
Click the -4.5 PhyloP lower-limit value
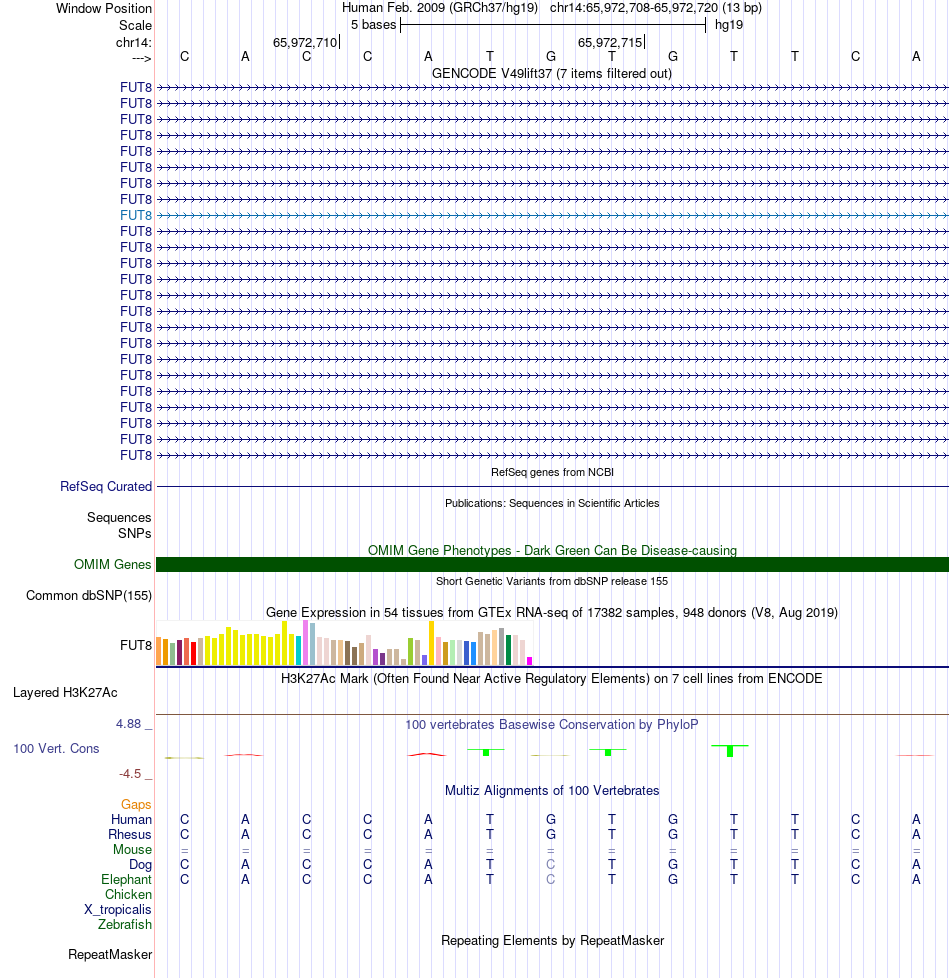130,774
